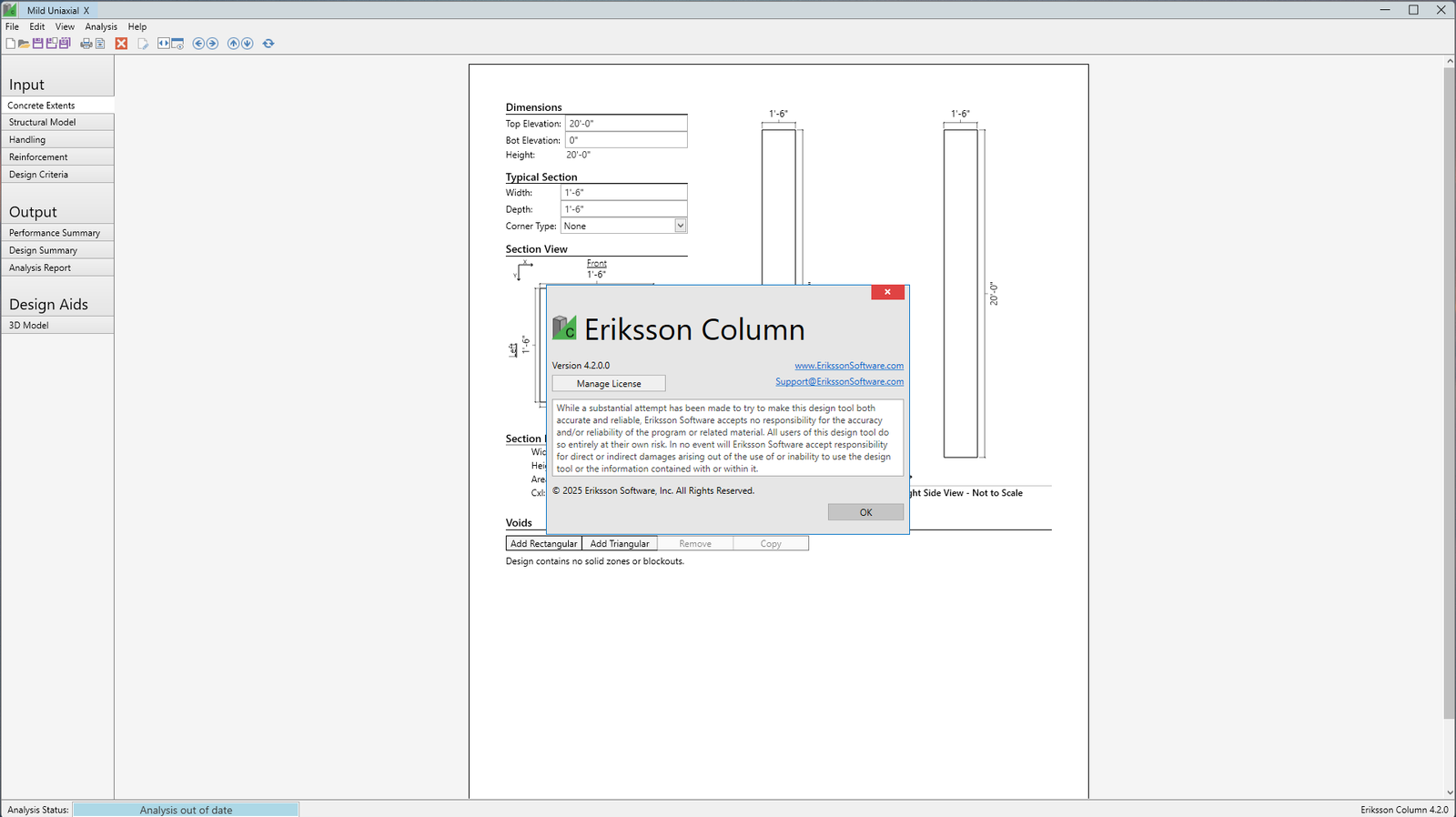
Task: Open the File menu
Action: click(12, 26)
